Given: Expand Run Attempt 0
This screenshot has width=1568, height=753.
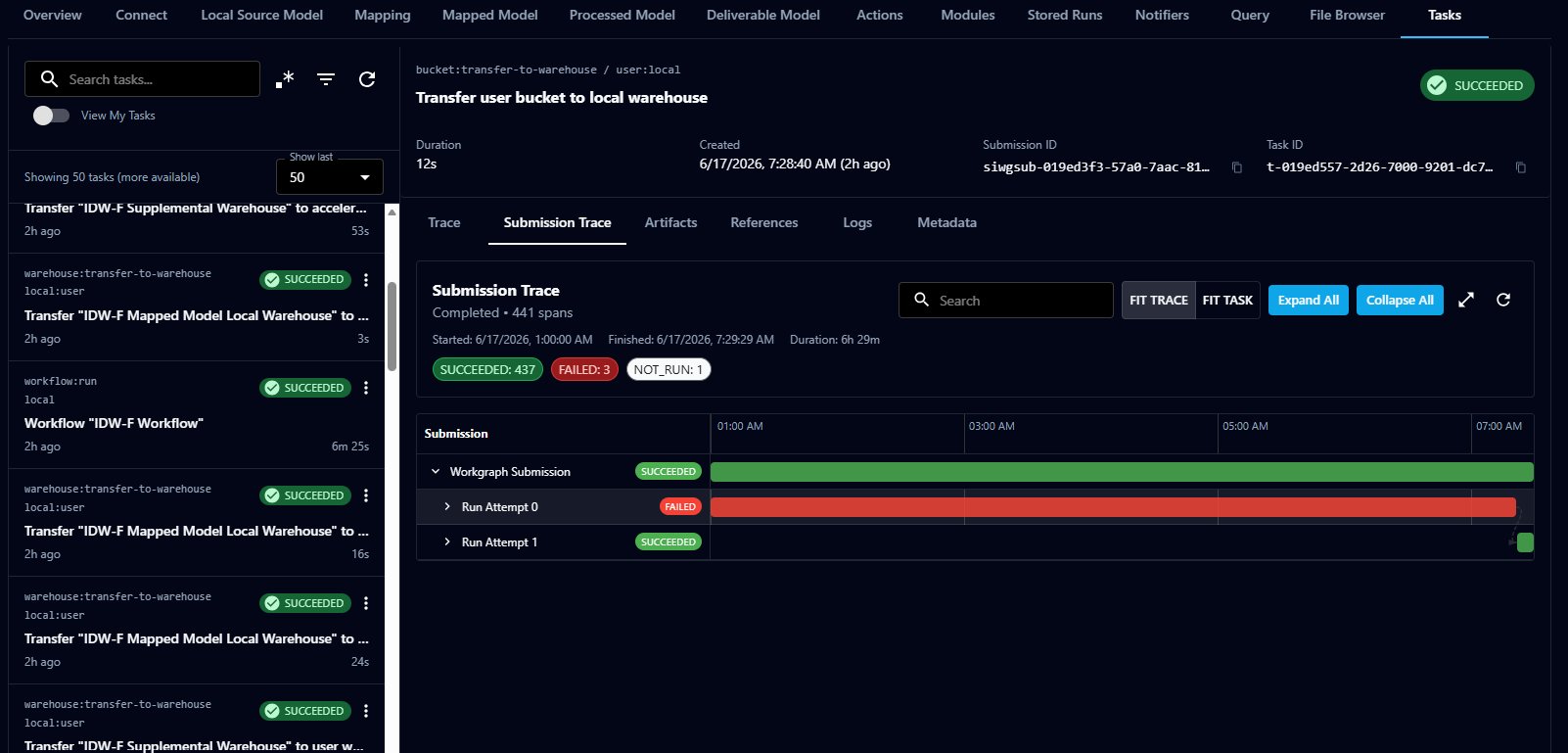Looking at the screenshot, I should 447,506.
